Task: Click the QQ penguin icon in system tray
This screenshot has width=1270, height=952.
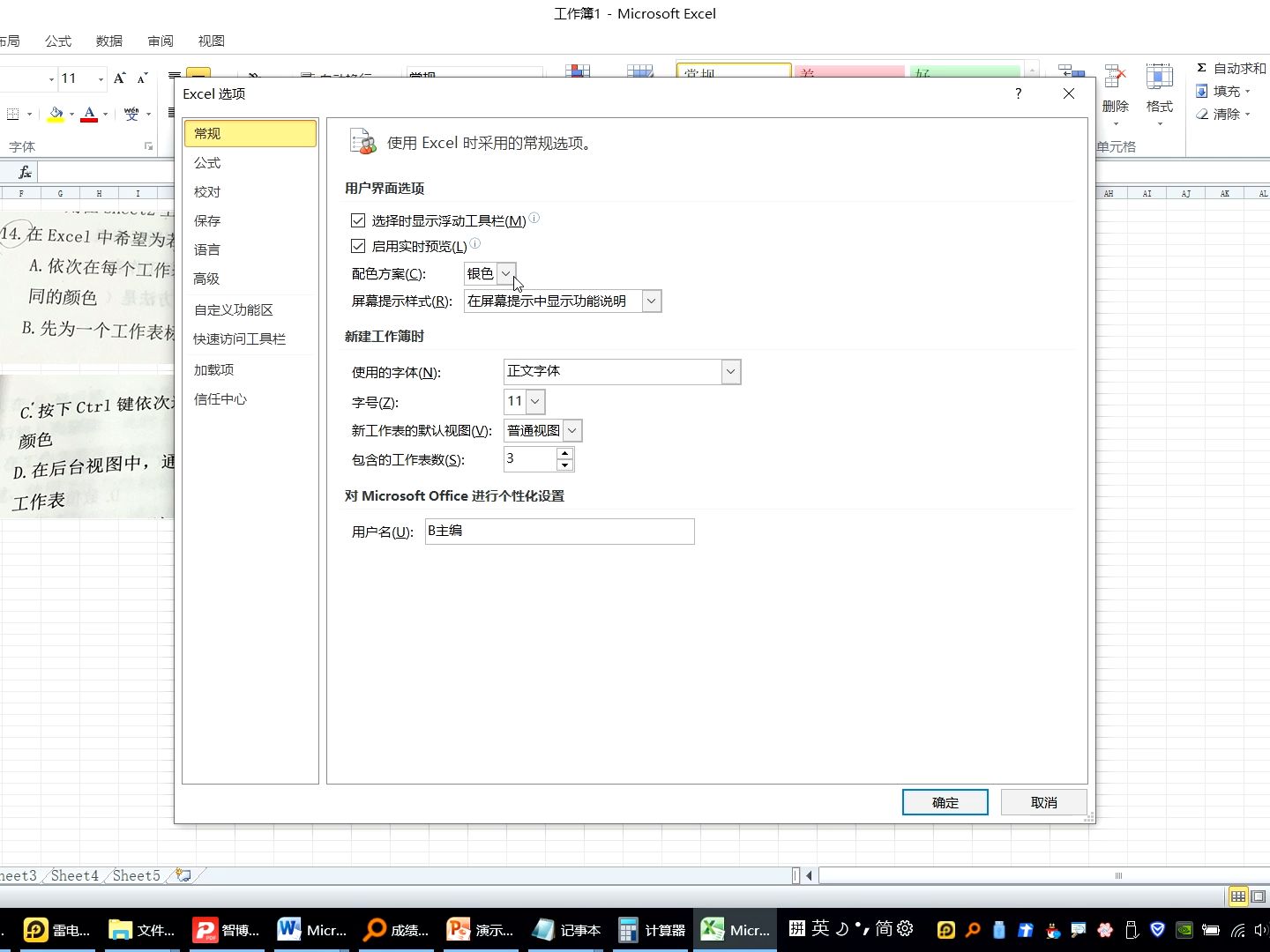Action: pos(1052,930)
